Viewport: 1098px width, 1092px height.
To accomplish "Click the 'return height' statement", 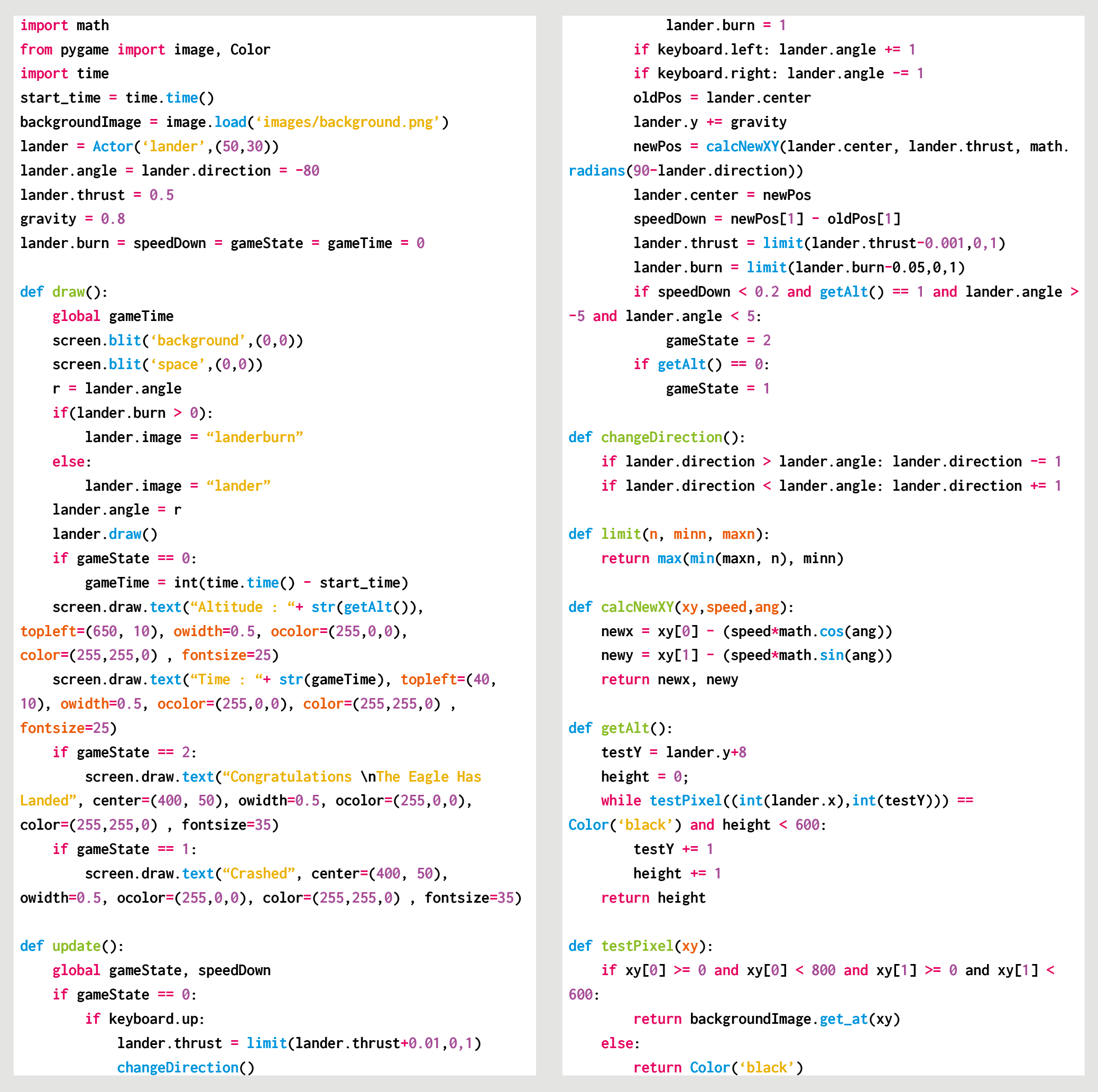I will [653, 897].
